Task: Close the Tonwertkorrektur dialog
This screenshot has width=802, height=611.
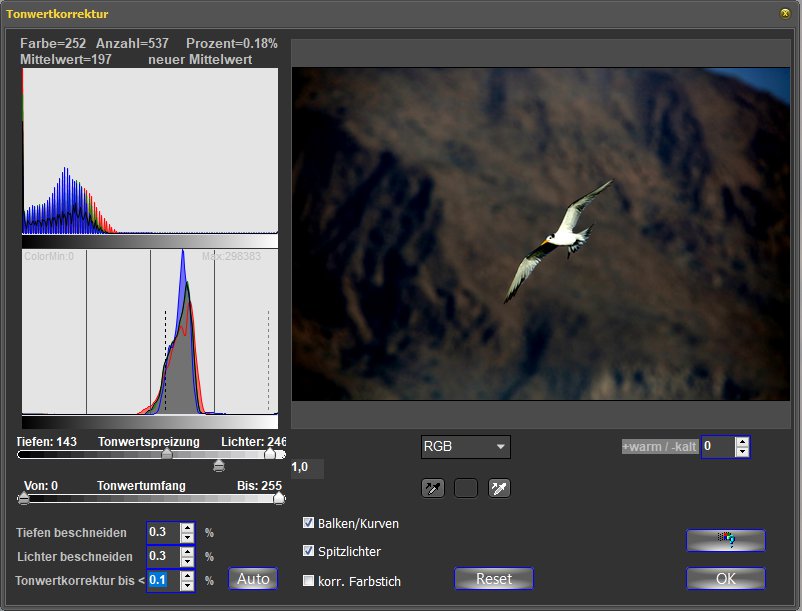Action: [783, 14]
